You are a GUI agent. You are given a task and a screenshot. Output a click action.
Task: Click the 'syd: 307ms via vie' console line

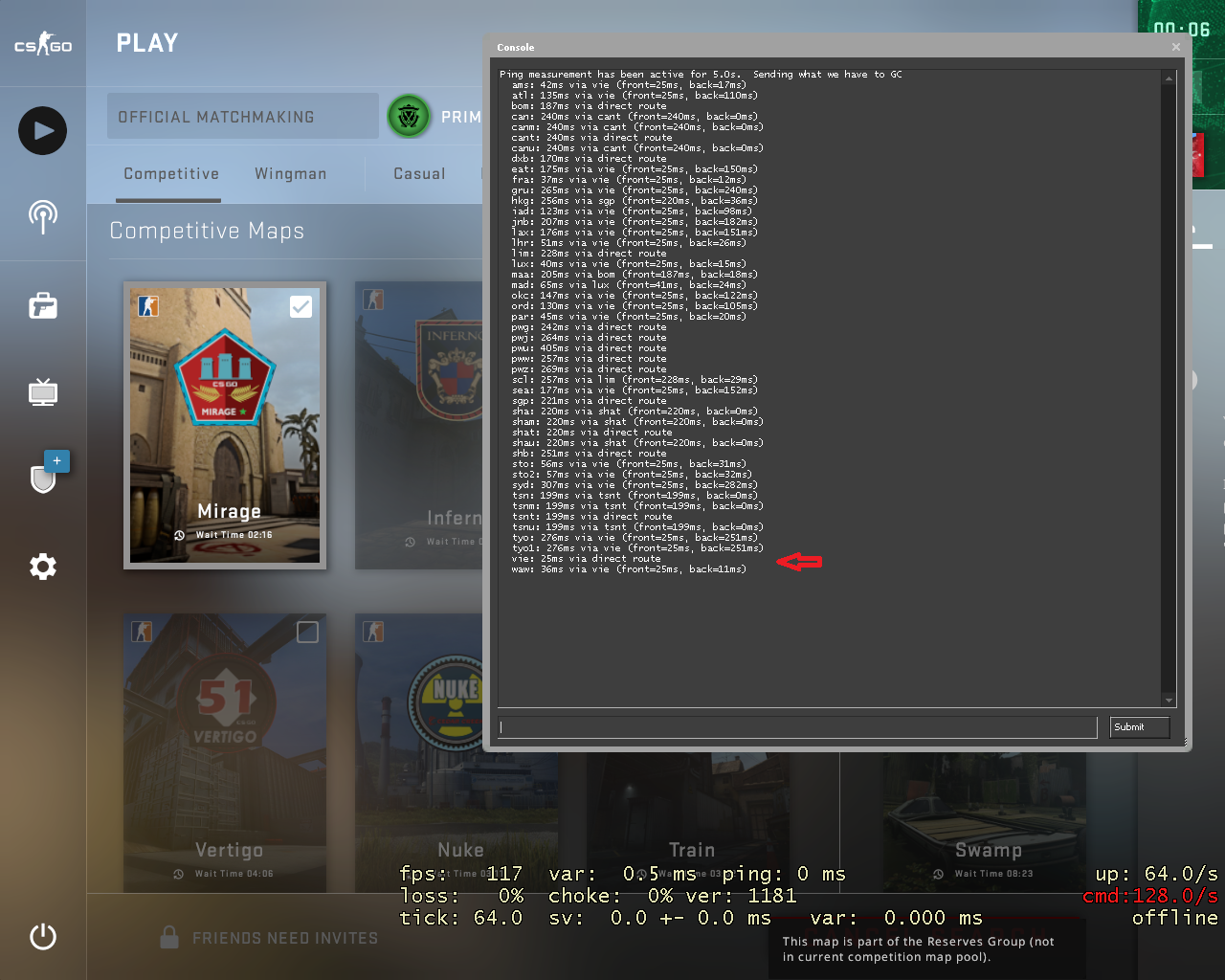pyautogui.click(x=635, y=485)
